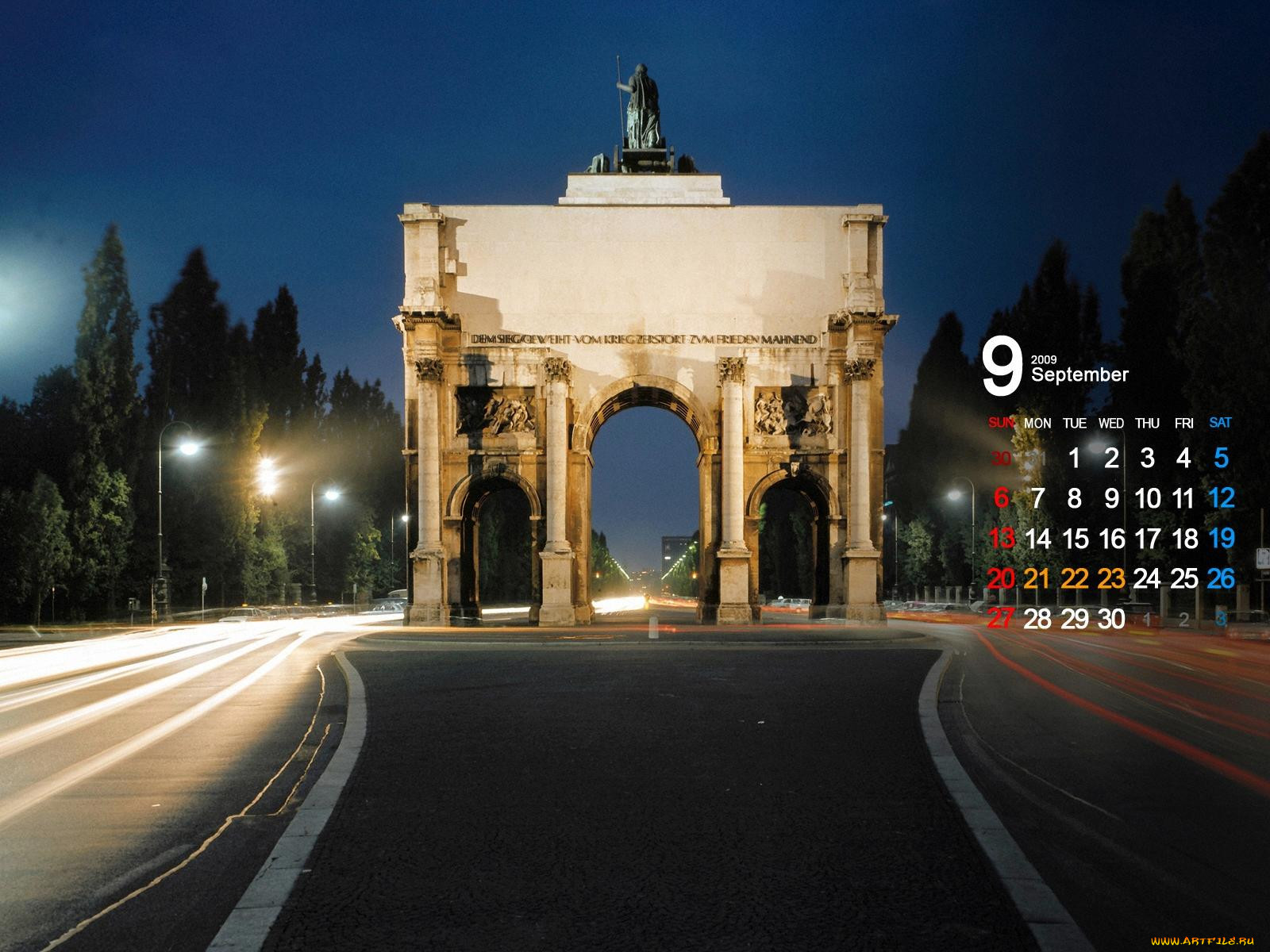Click the '2009' year label
1270x952 pixels.
tap(1044, 359)
